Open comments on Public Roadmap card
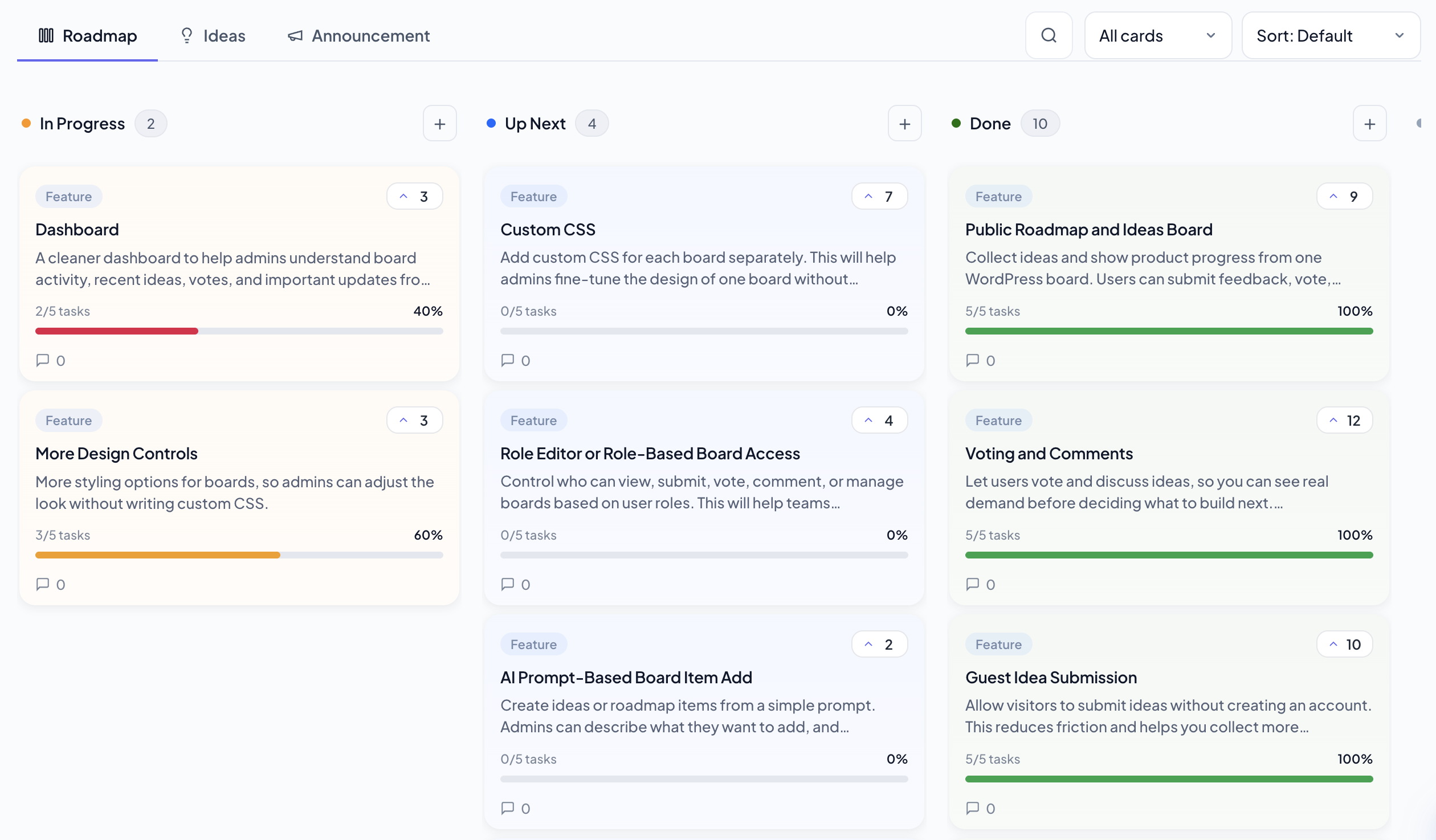 [x=981, y=360]
